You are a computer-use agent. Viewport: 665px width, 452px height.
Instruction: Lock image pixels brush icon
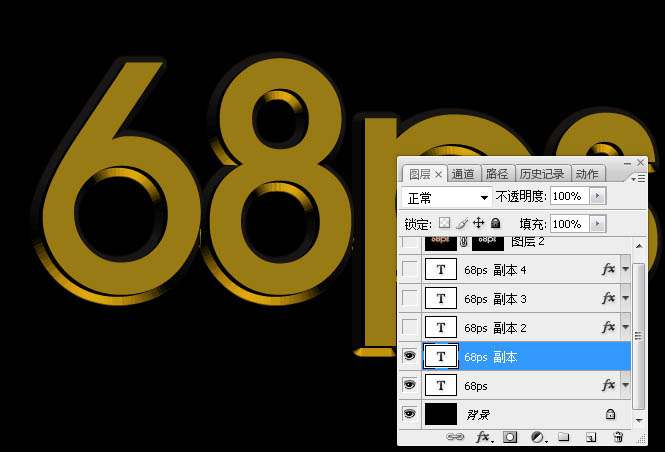click(462, 223)
